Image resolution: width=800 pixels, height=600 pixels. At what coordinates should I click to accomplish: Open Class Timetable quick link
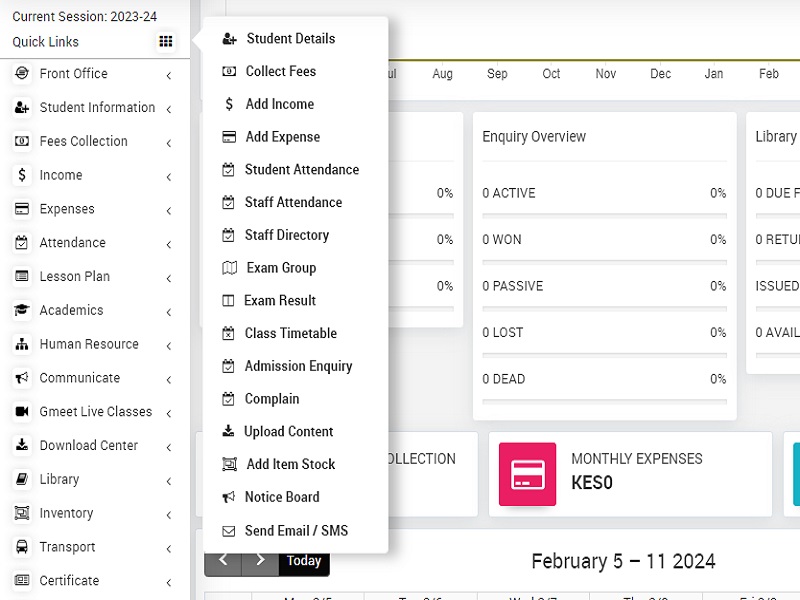tap(290, 333)
